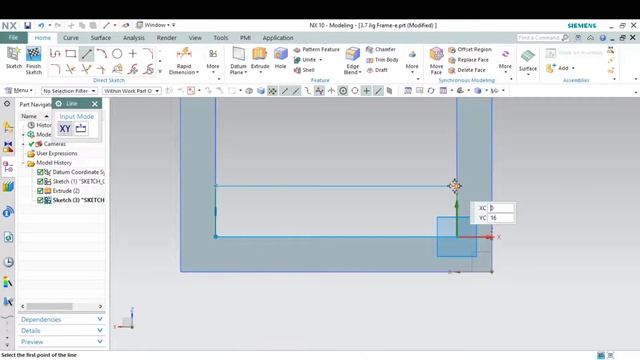
Task: Select the Profile curve tool
Action: coord(55,53)
